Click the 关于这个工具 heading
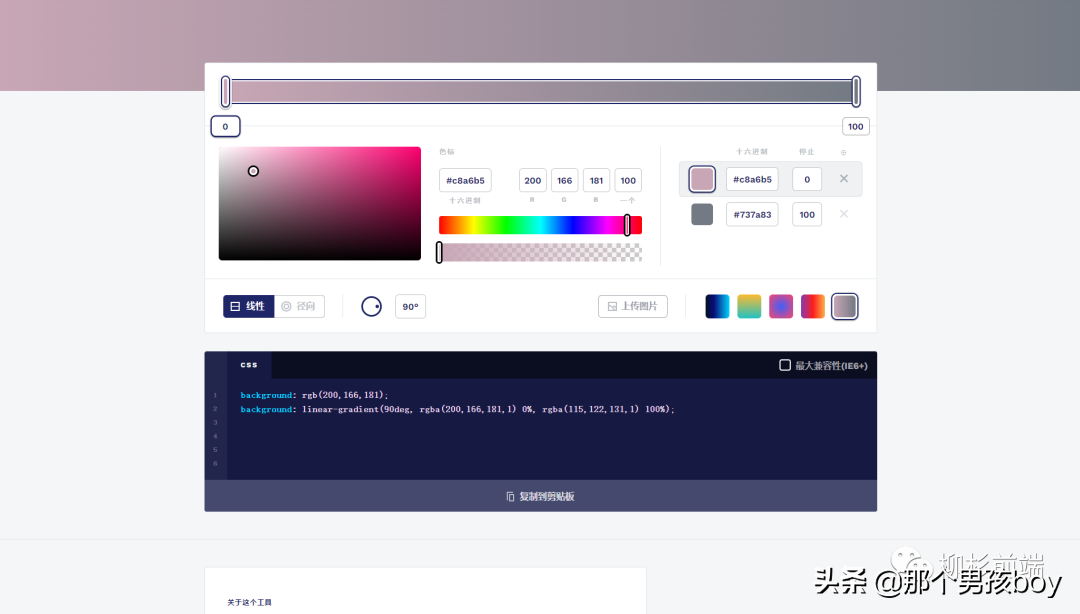1080x614 pixels. click(249, 602)
